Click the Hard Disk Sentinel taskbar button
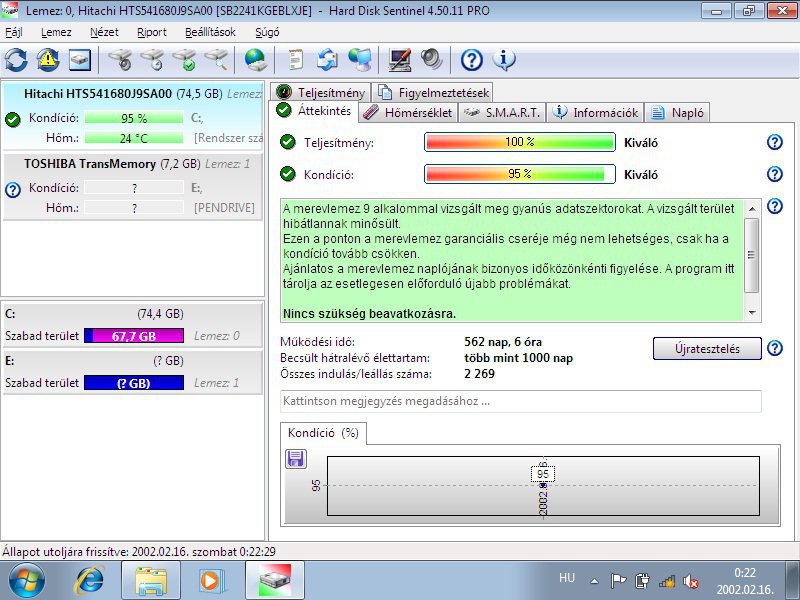 point(275,581)
